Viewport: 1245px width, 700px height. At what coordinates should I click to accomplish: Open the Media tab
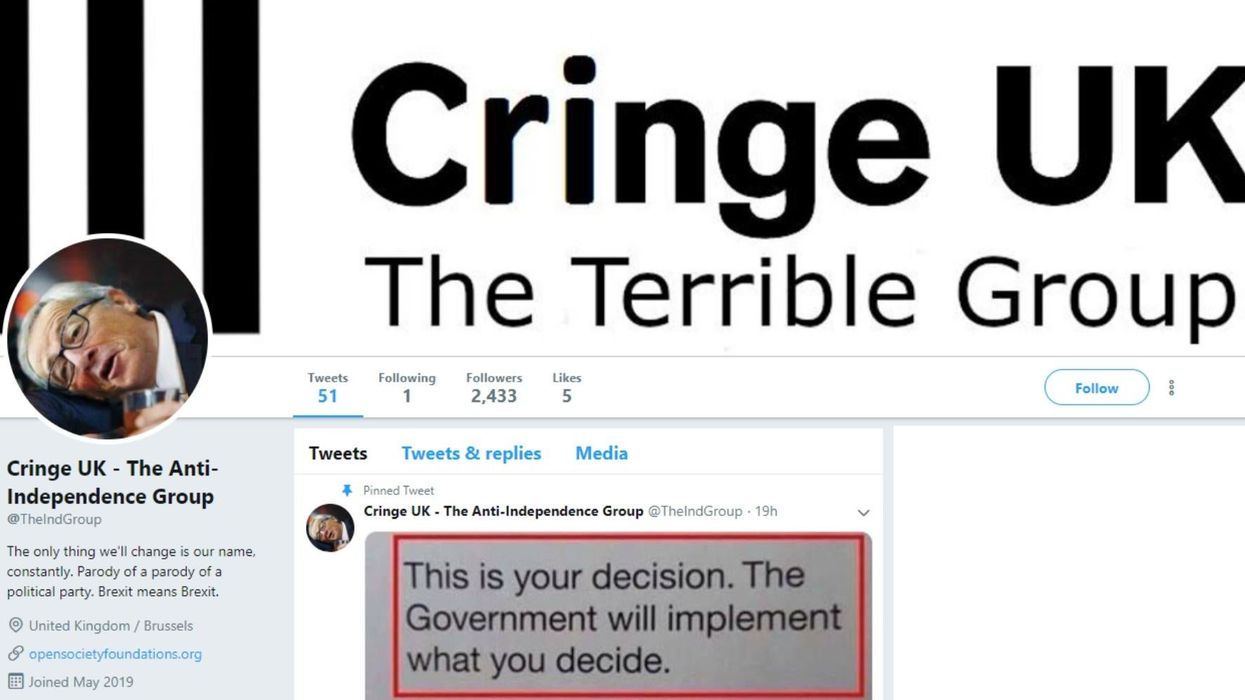601,453
